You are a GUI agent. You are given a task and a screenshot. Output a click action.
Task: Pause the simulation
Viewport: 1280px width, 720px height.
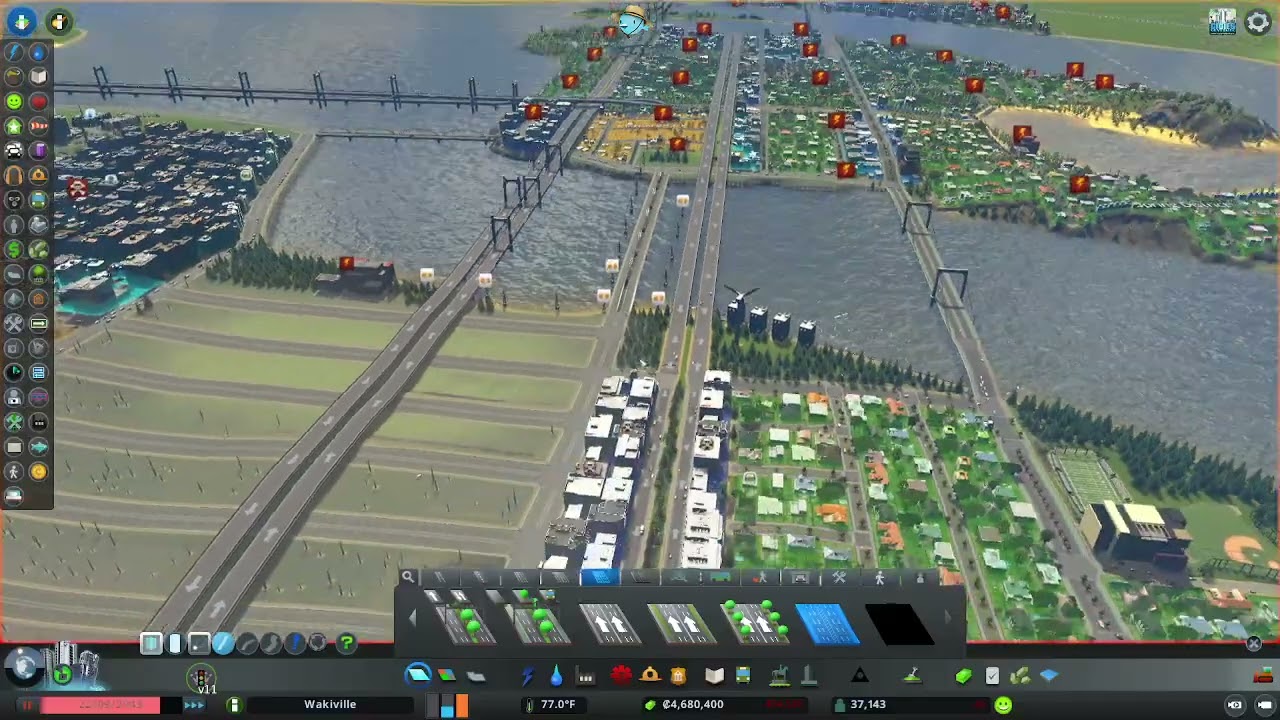point(28,705)
